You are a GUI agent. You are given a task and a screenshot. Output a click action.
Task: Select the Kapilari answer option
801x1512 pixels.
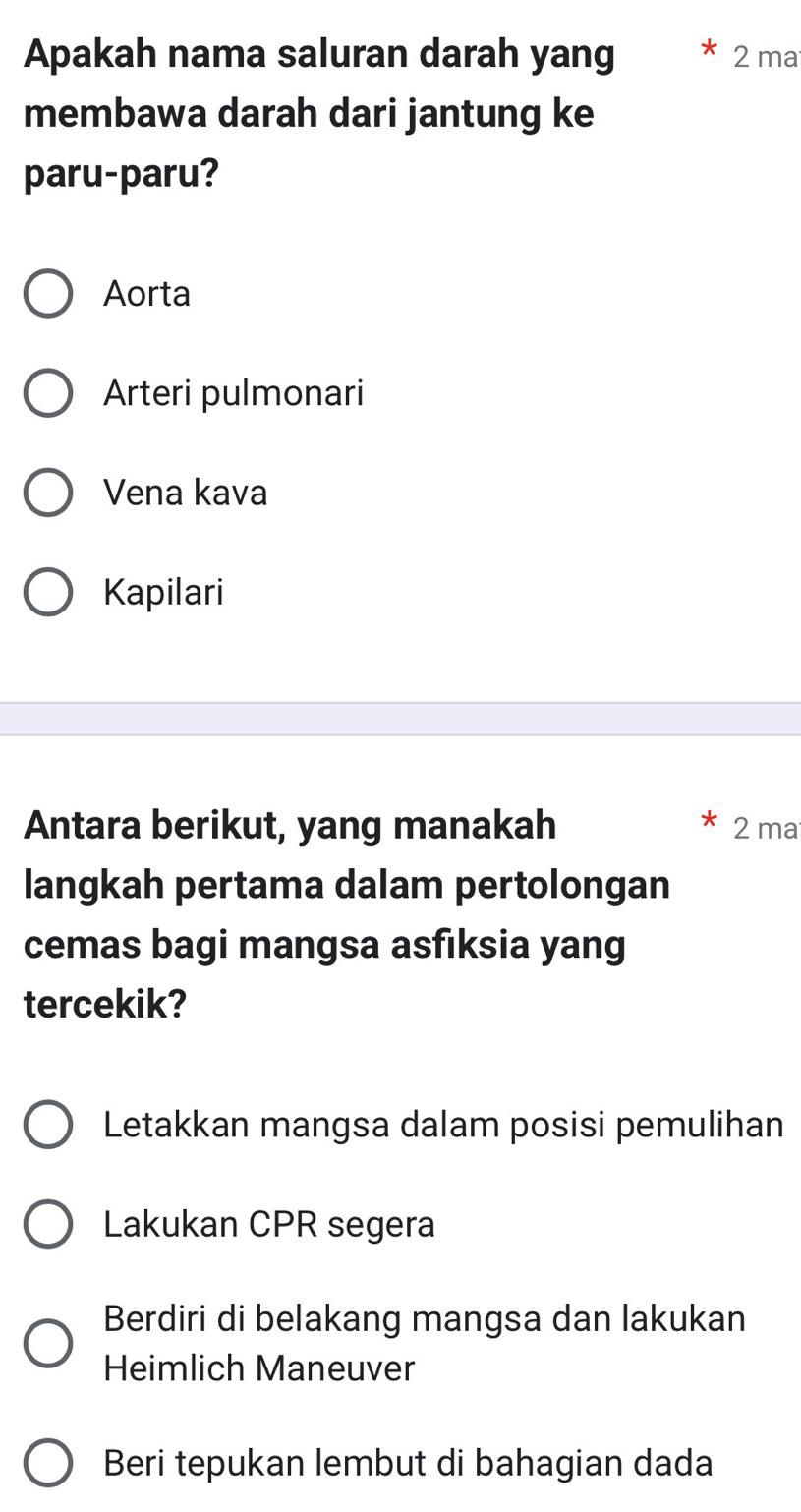(162, 591)
